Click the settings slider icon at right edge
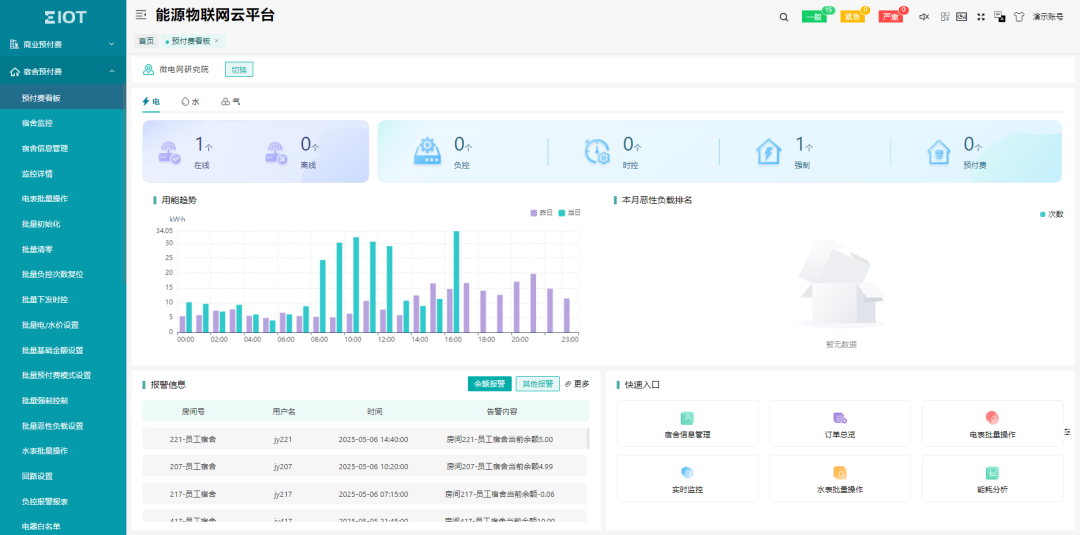The width and height of the screenshot is (1080, 535). (1068, 432)
